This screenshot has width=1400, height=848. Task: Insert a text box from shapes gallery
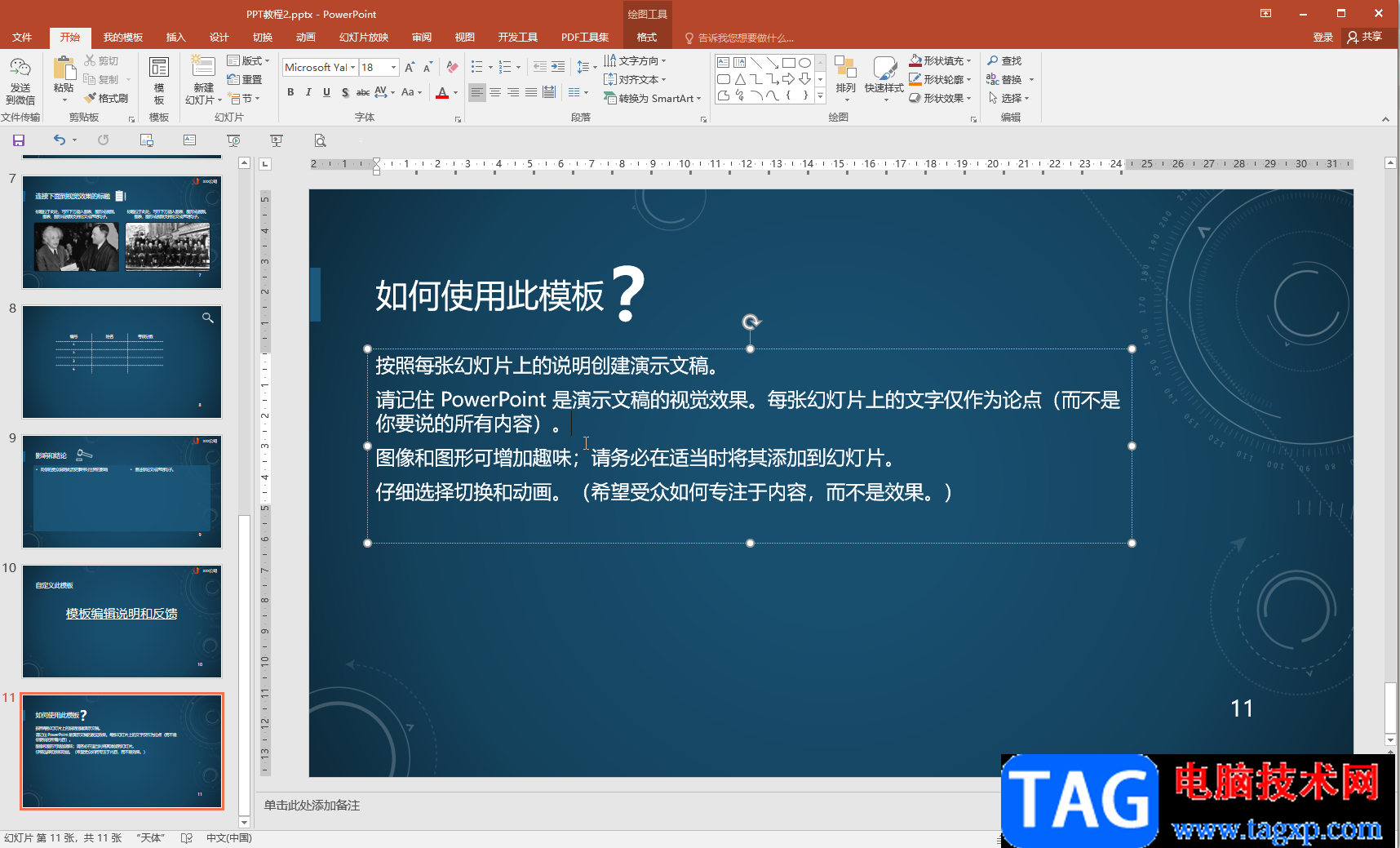tap(723, 63)
